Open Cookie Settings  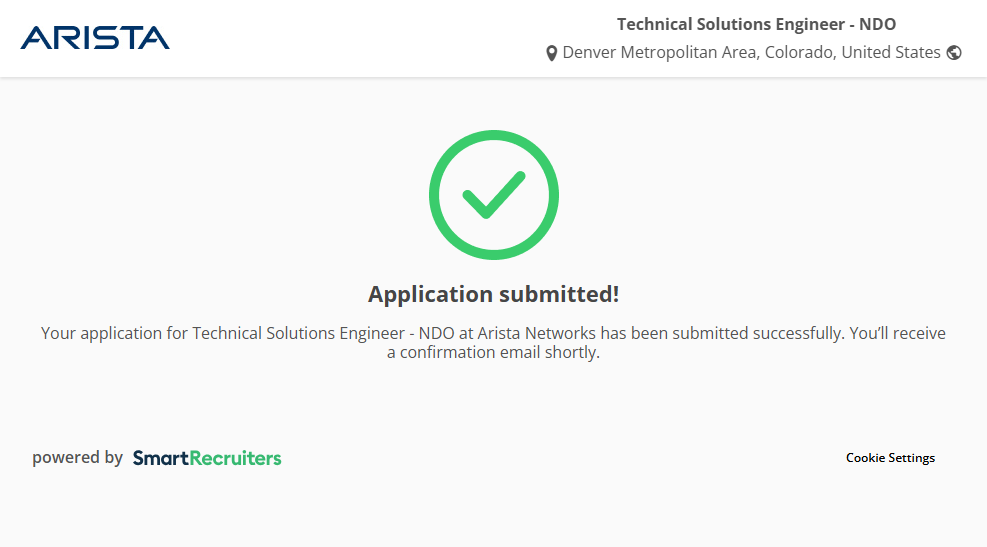pos(890,458)
